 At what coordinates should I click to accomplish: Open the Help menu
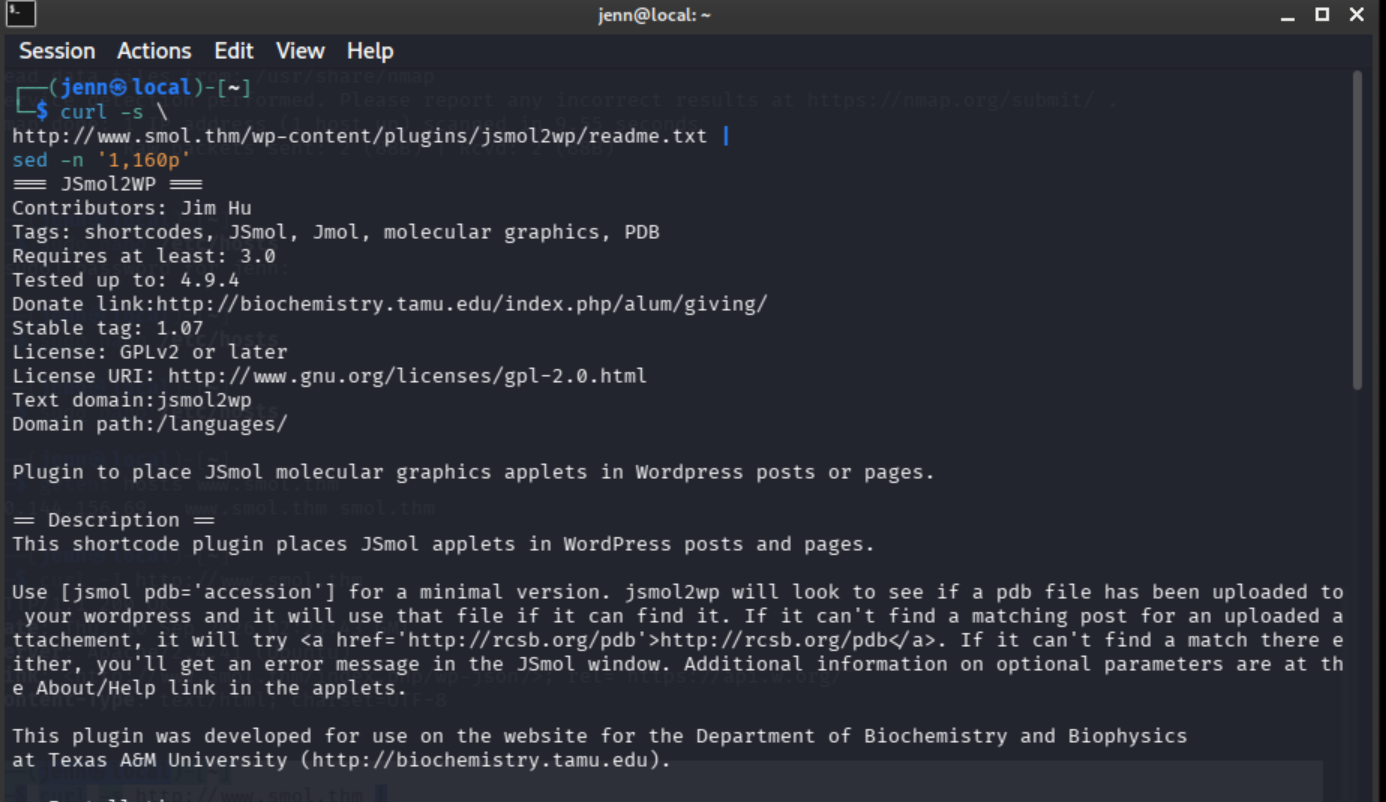click(370, 51)
